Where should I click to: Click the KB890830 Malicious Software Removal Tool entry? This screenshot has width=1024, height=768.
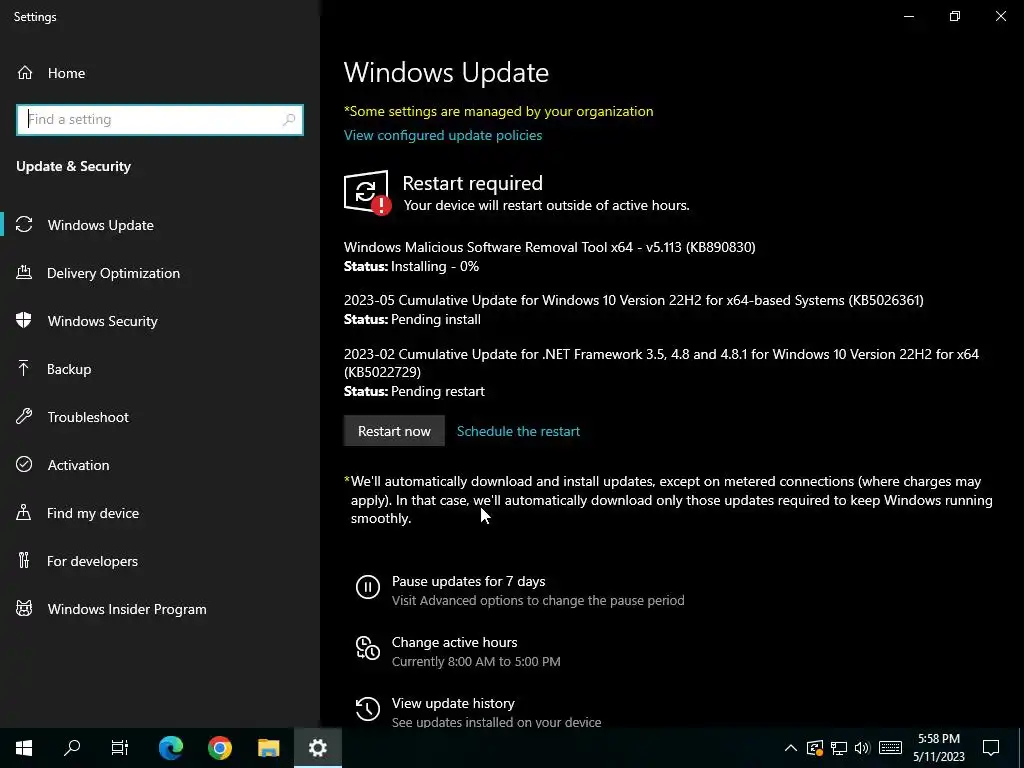[549, 256]
